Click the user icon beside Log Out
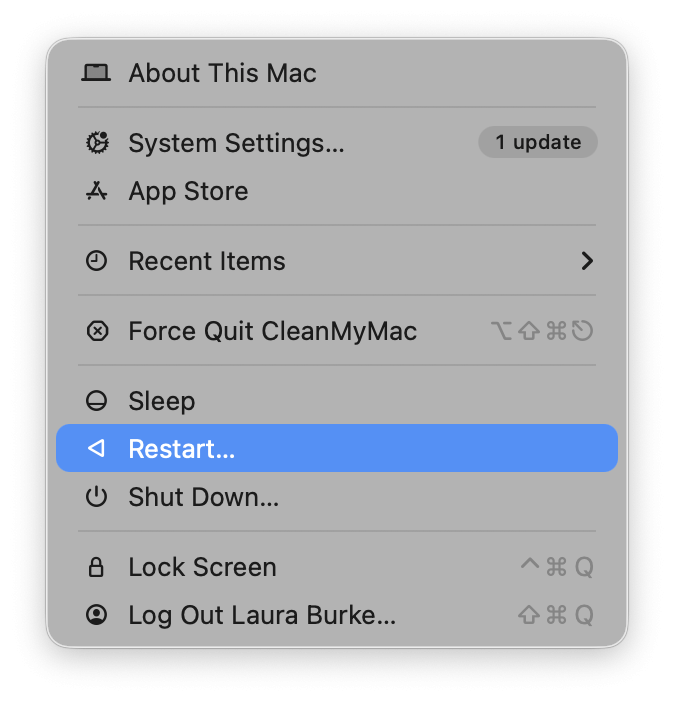 point(96,615)
